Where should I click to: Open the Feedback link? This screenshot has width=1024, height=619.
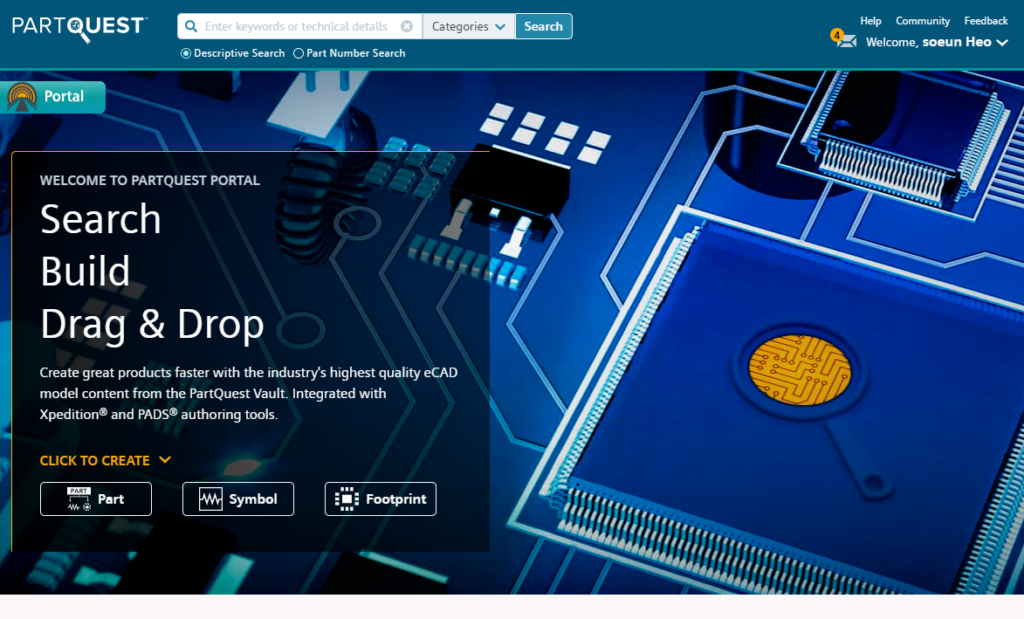click(x=986, y=21)
